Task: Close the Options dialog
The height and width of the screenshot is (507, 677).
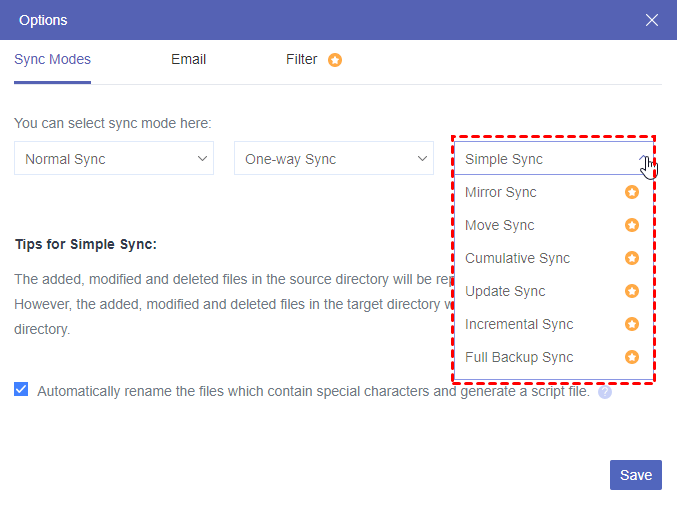Action: pos(652,20)
